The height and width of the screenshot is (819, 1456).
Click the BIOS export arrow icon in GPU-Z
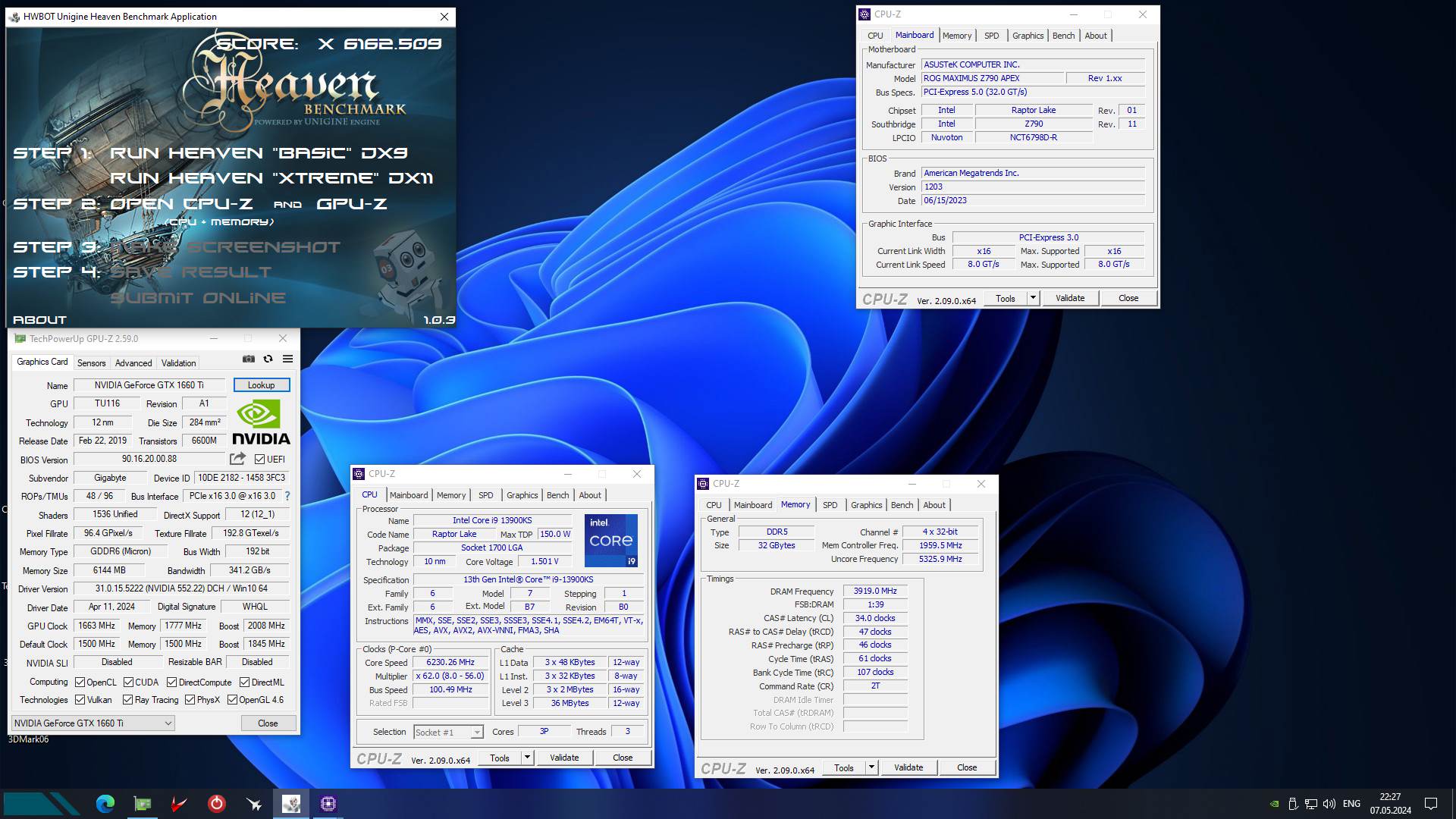pos(237,459)
